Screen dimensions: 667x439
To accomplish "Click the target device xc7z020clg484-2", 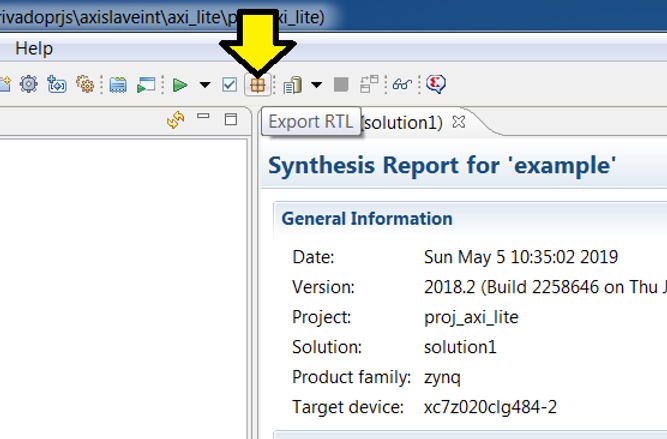I will [490, 407].
